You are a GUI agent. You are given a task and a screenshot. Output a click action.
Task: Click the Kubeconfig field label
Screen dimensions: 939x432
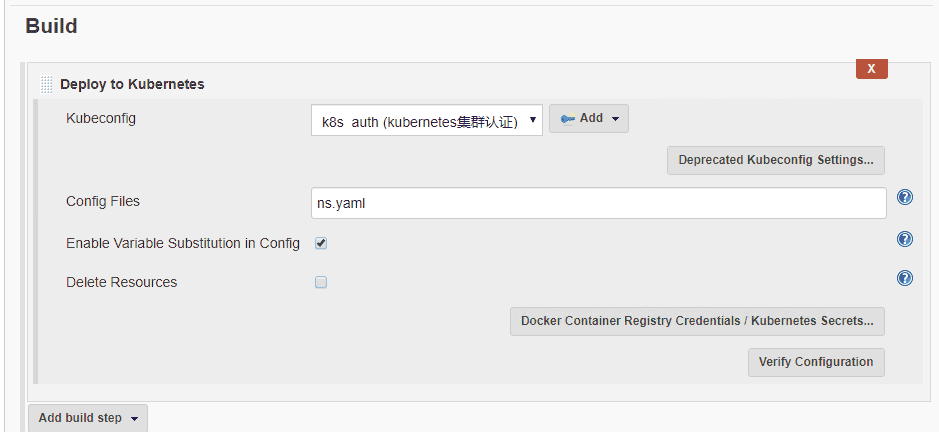coord(101,118)
